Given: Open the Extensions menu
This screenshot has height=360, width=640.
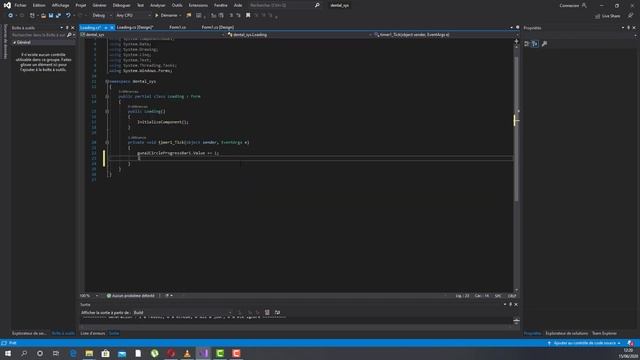Looking at the screenshot, I should coord(198,5).
